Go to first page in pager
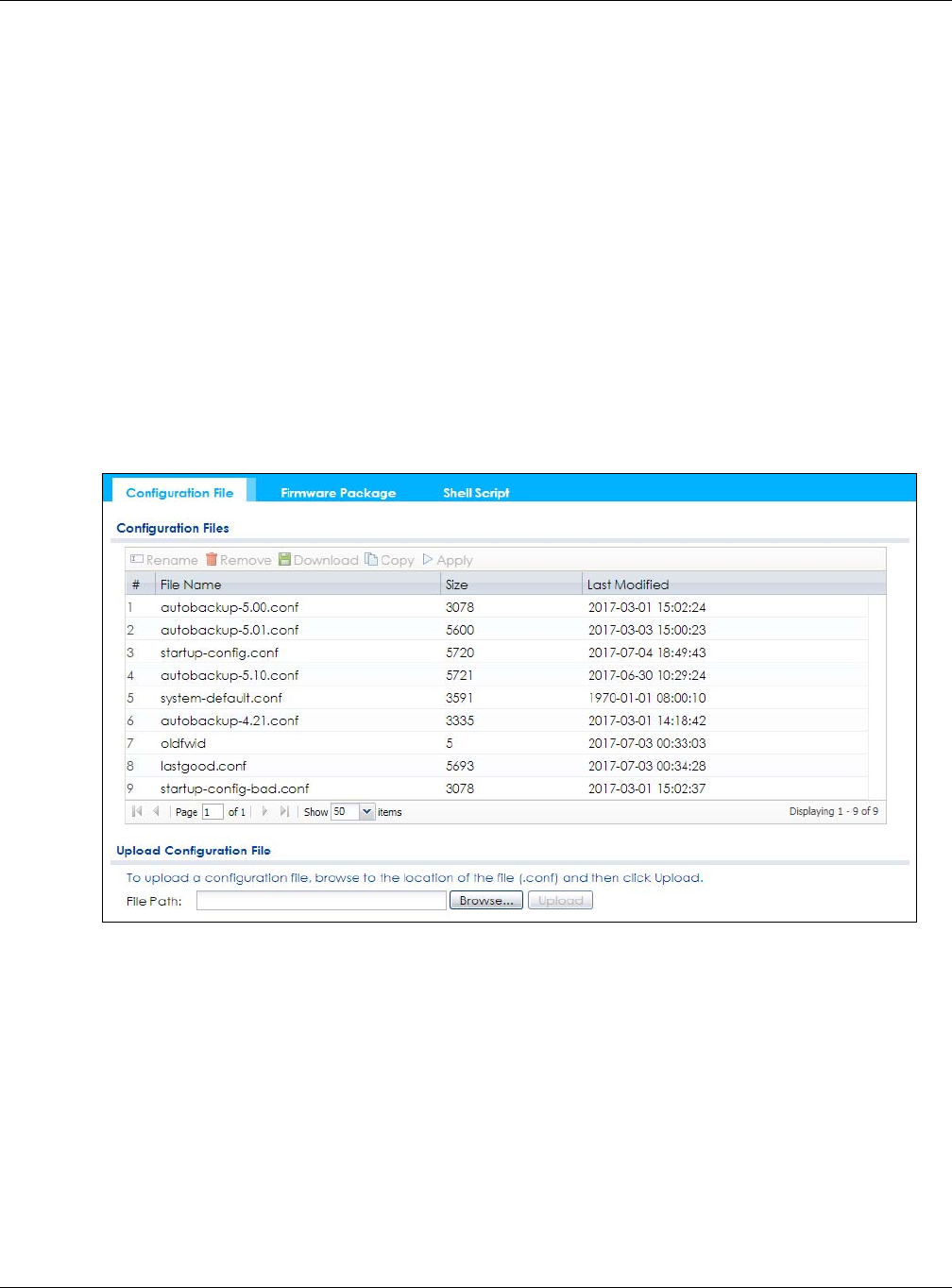The width and height of the screenshot is (952, 1288). [138, 811]
